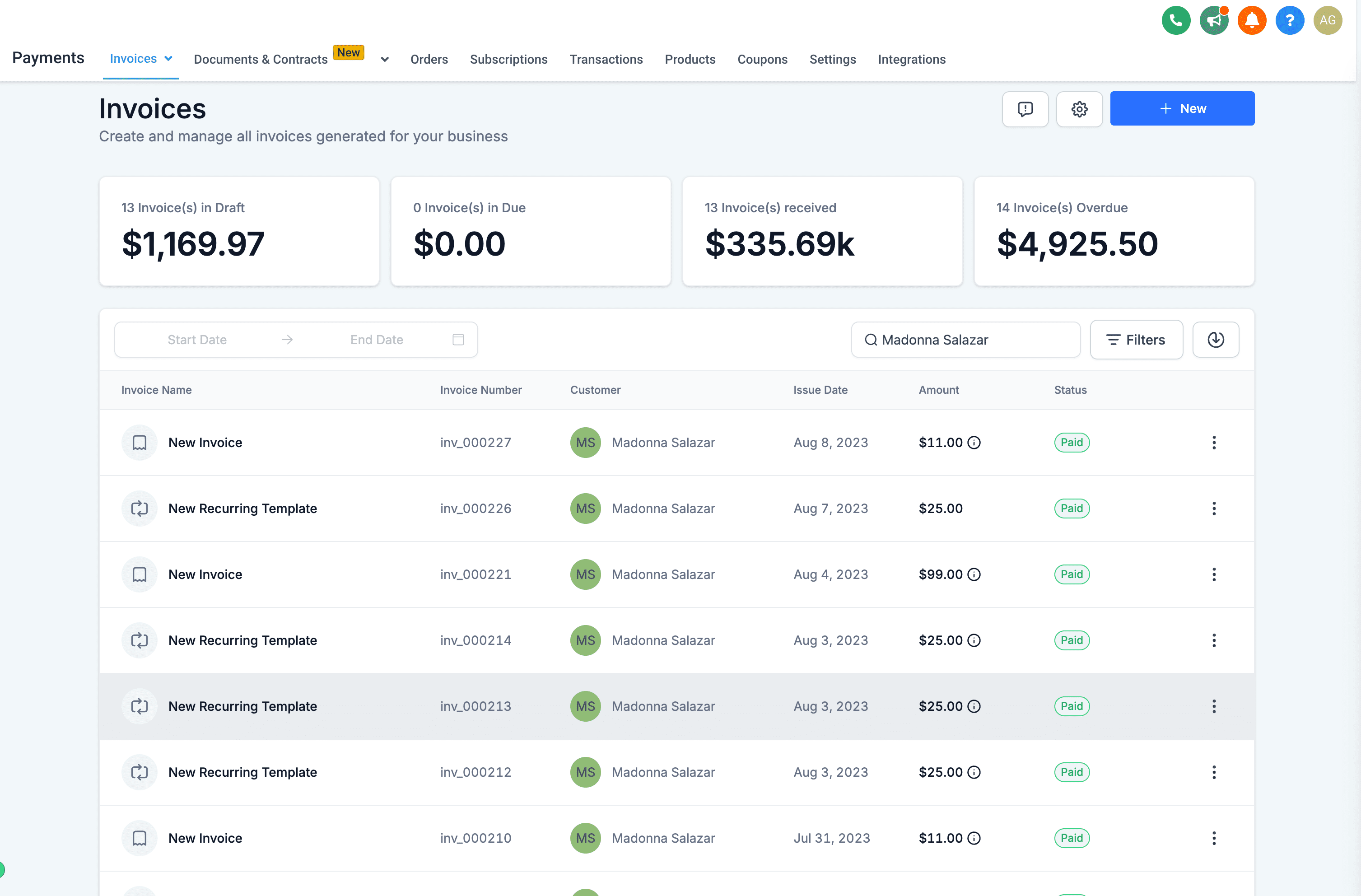Click the recurring icon for inv_000226
The height and width of the screenshot is (896, 1361).
pyautogui.click(x=140, y=509)
